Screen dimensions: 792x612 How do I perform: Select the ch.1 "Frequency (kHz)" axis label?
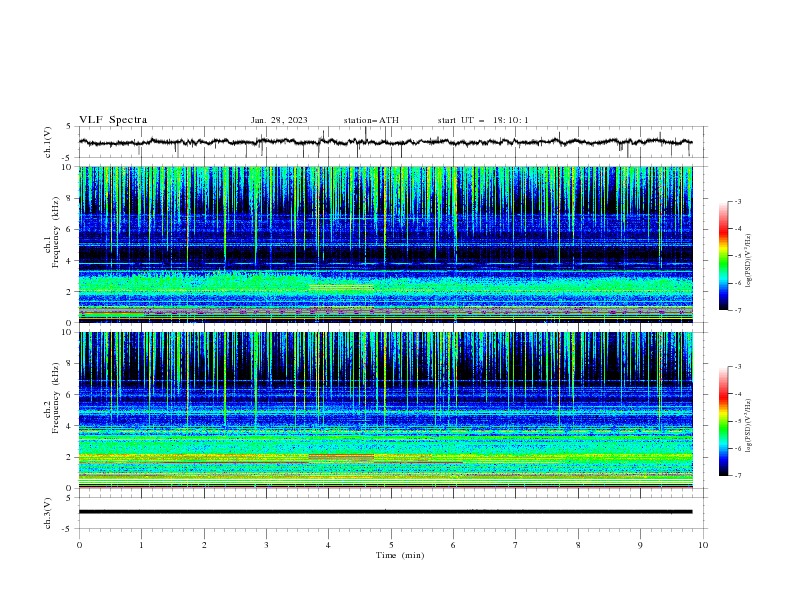55,233
